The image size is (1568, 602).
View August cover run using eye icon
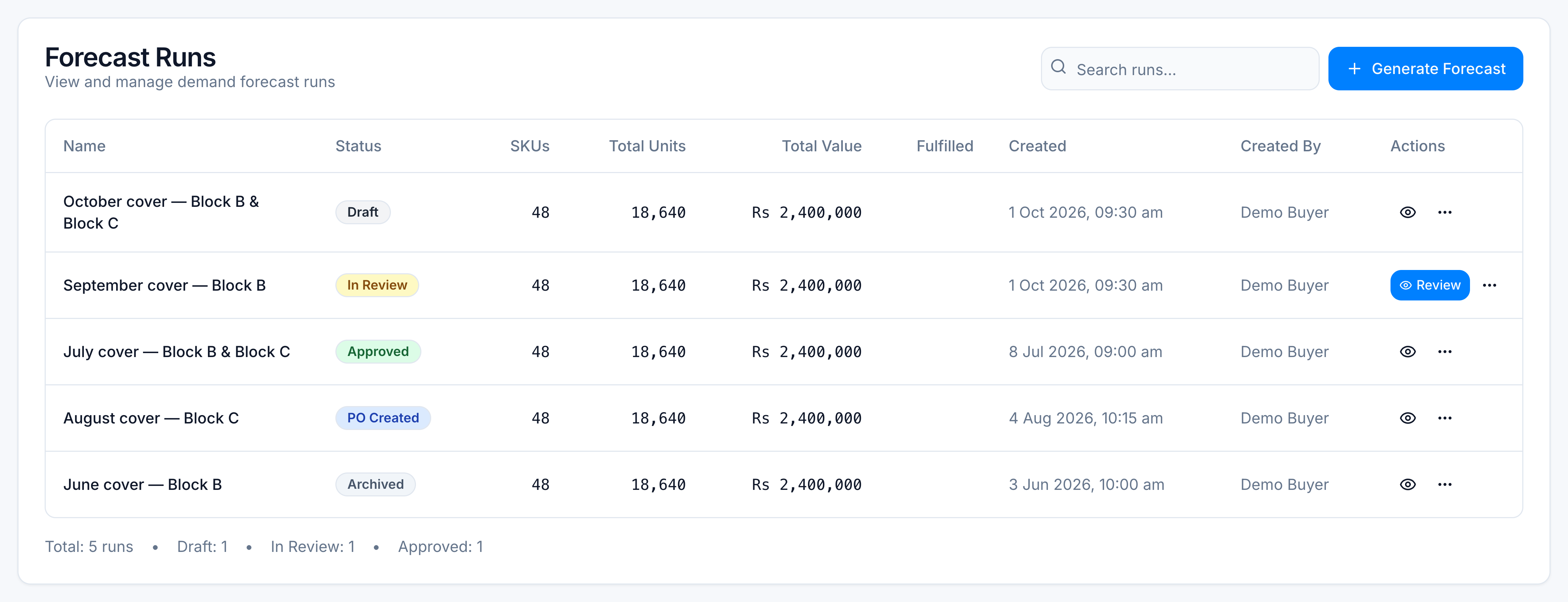[1407, 418]
